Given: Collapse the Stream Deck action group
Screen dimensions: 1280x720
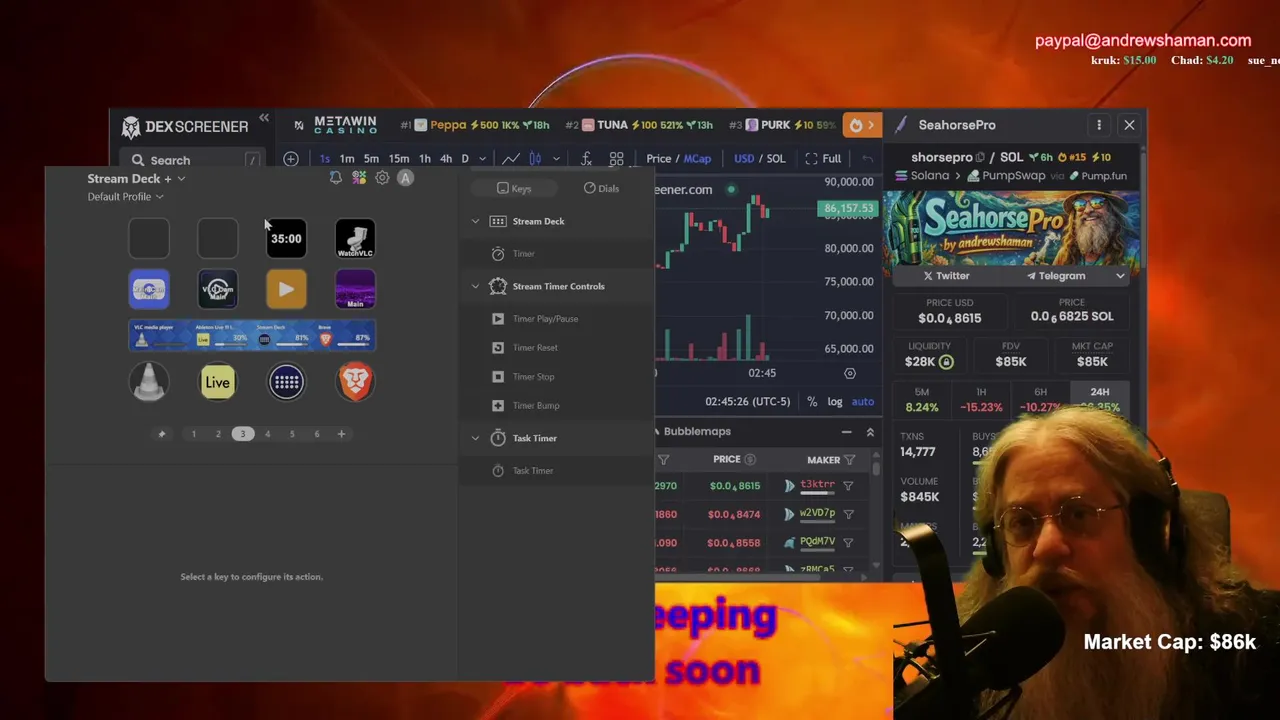Looking at the screenshot, I should coord(475,221).
